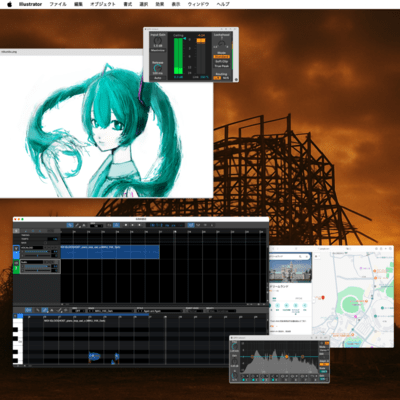Clear the map search with the X icon

(306, 256)
